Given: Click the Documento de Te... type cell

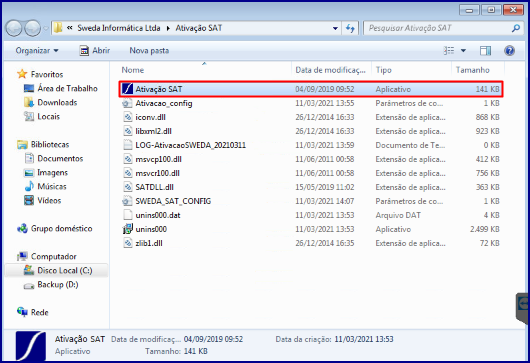Looking at the screenshot, I should (410, 145).
